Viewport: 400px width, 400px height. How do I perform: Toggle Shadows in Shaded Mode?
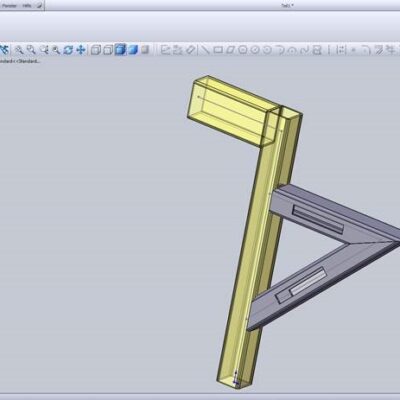[x=145, y=50]
